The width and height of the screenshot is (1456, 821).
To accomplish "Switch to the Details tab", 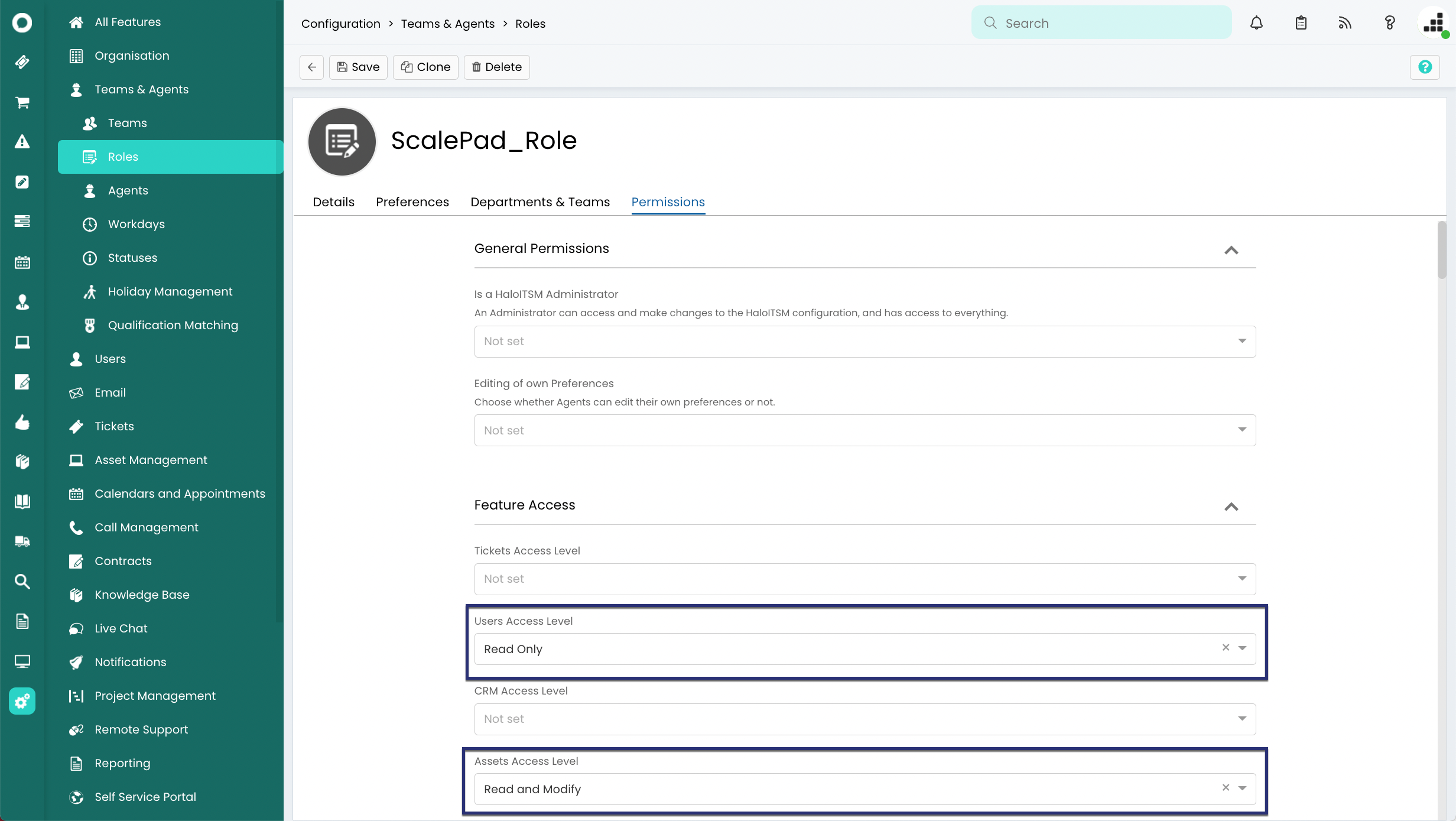I will coord(333,202).
